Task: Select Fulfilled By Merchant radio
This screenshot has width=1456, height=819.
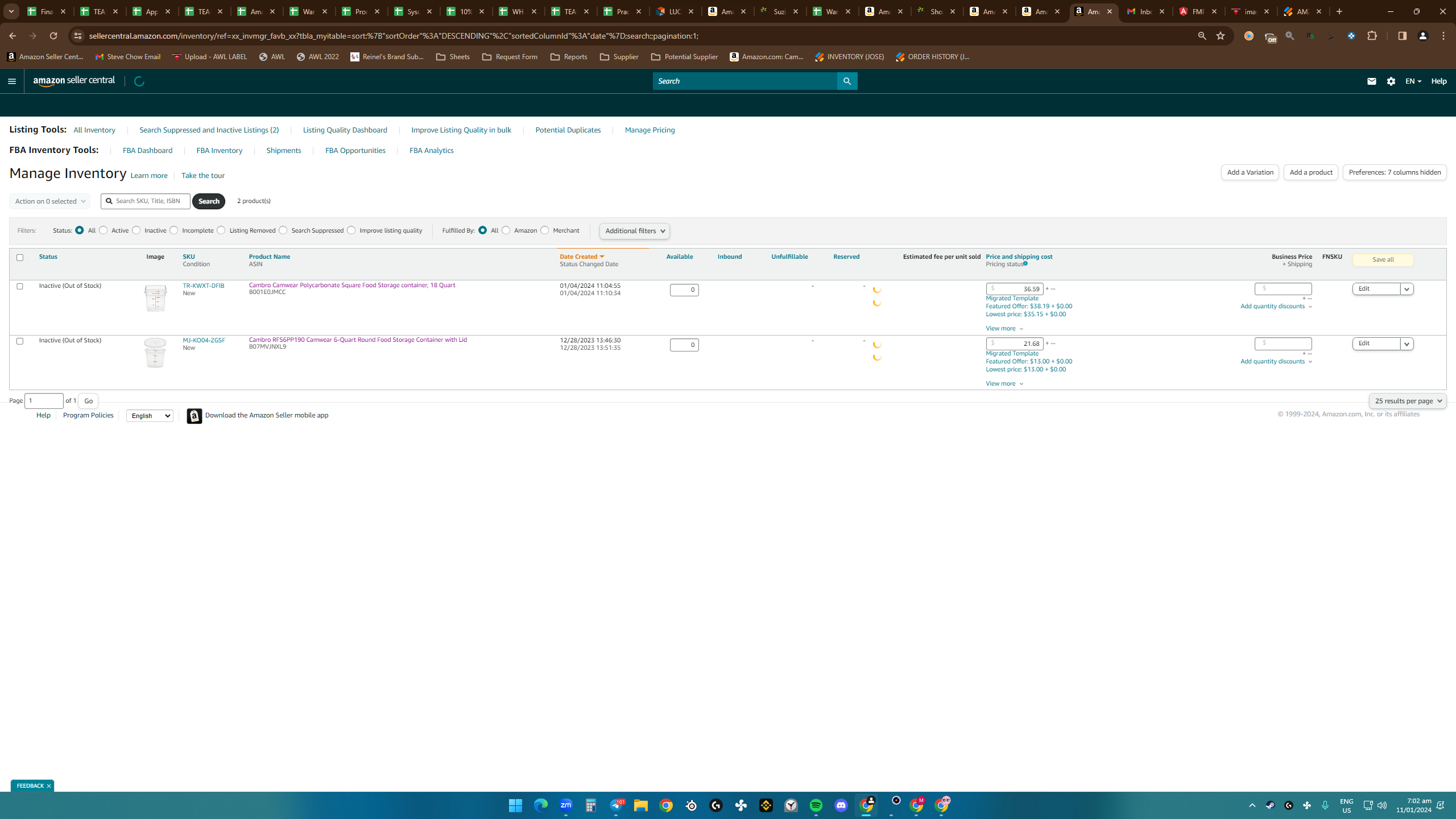Action: (545, 230)
